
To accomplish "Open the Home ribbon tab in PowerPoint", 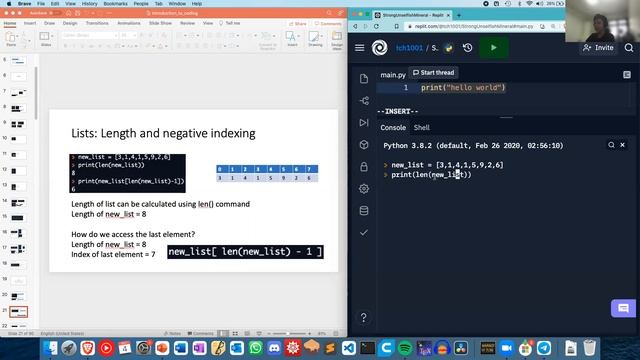I will [x=10, y=23].
